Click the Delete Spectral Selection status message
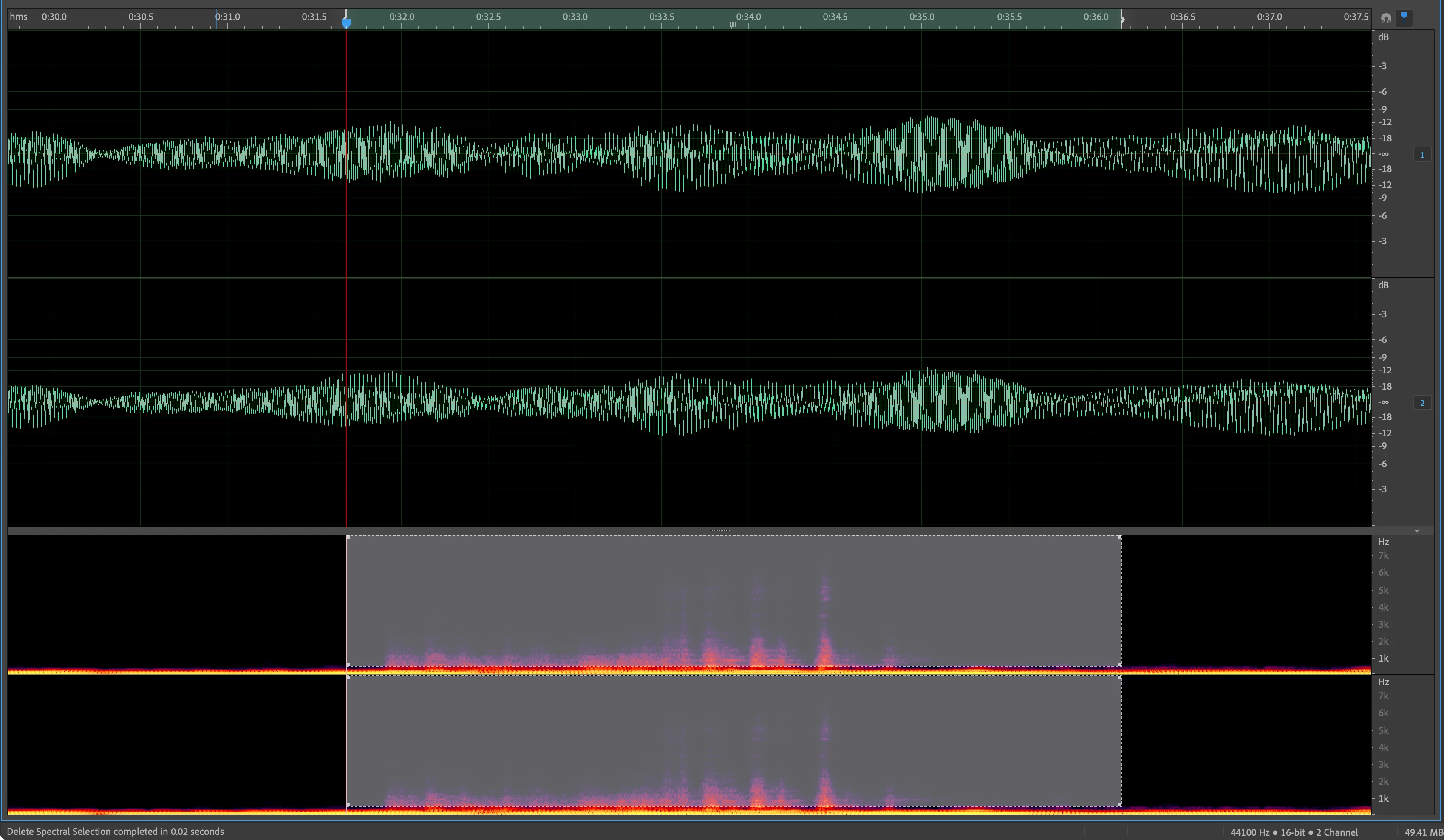The height and width of the screenshot is (840, 1444). (115, 832)
